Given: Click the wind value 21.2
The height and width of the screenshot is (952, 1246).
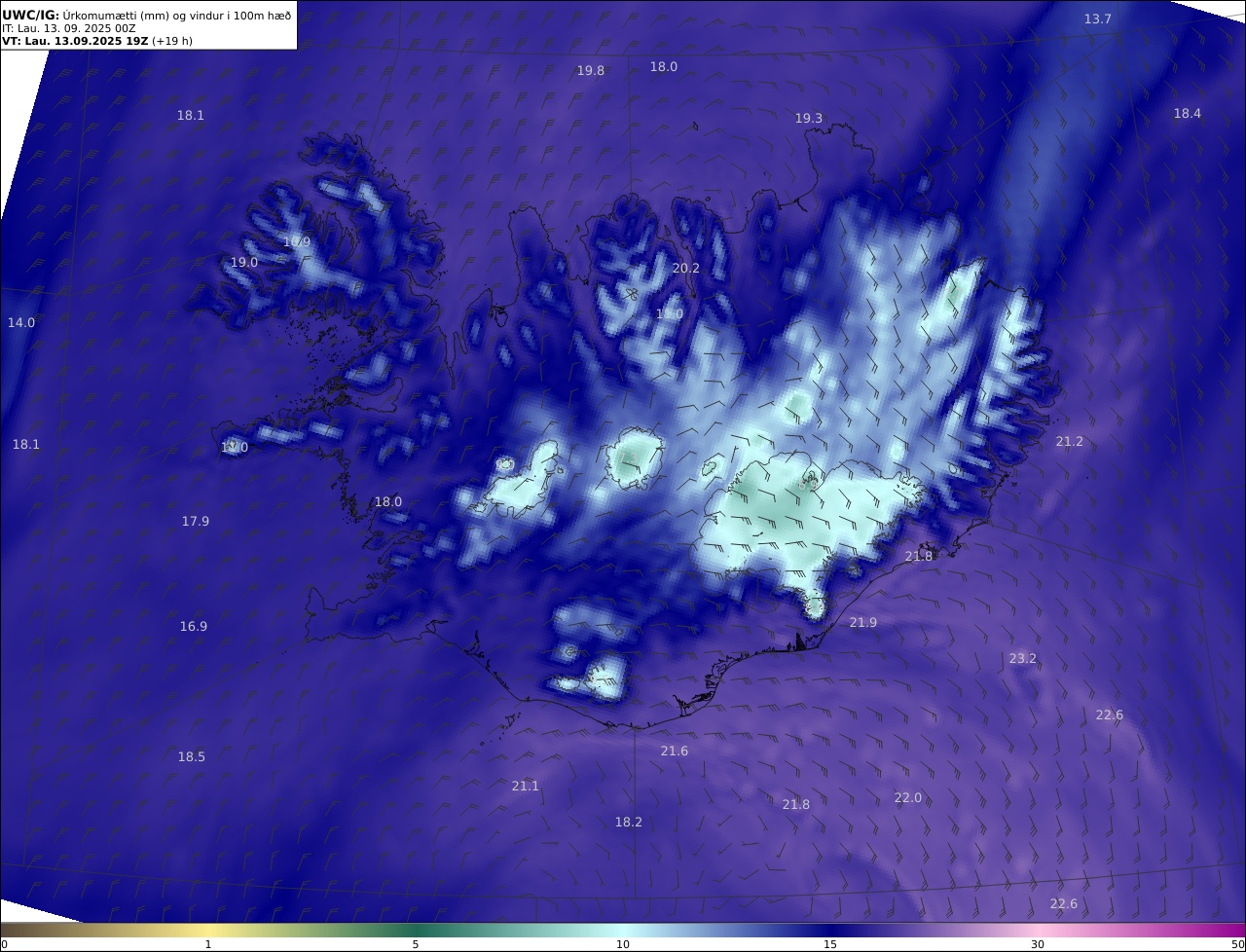Looking at the screenshot, I should (x=1069, y=441).
